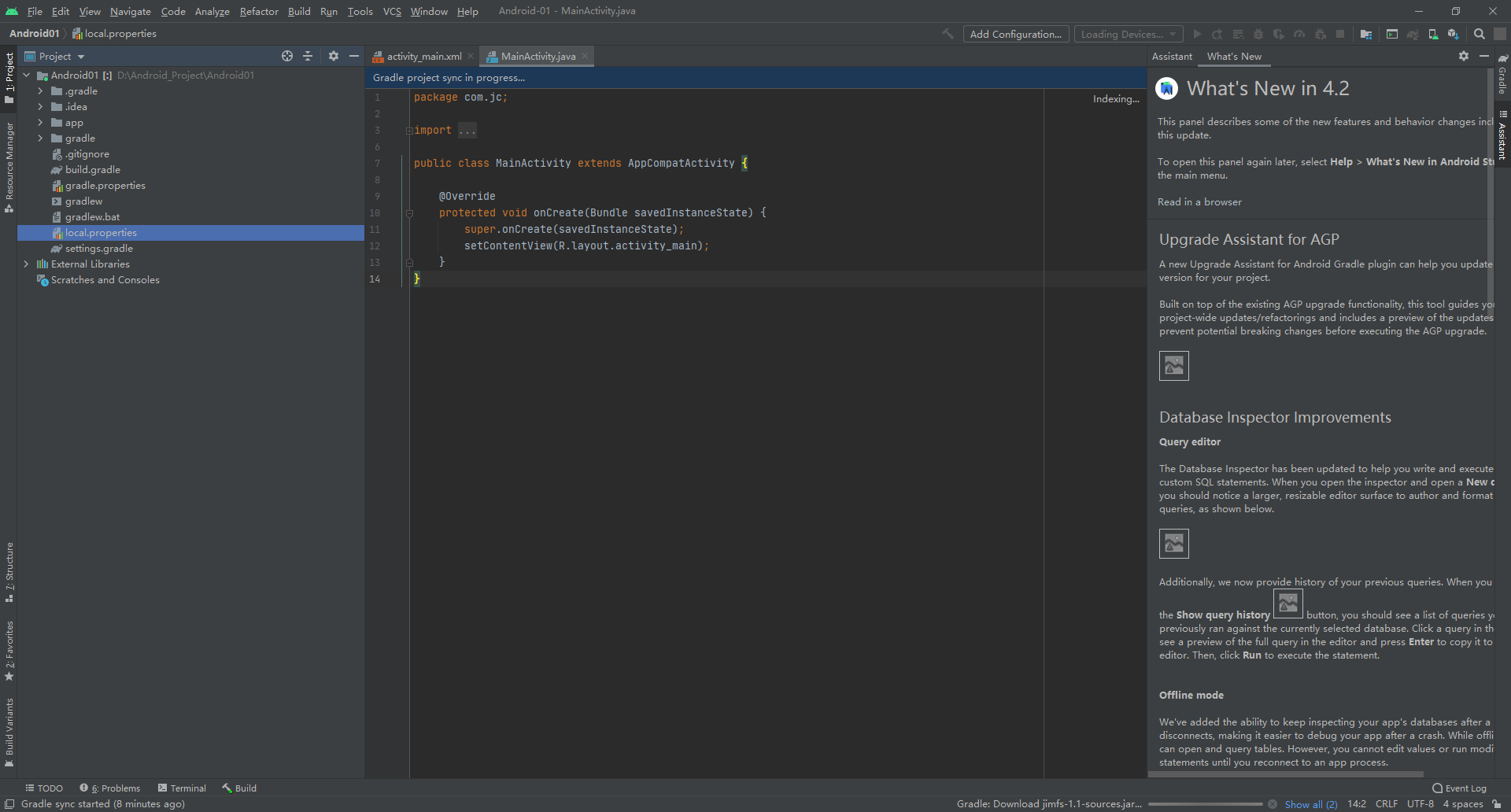Click Show all (2) background tasks link
This screenshot has height=812, width=1511.
(1311, 804)
